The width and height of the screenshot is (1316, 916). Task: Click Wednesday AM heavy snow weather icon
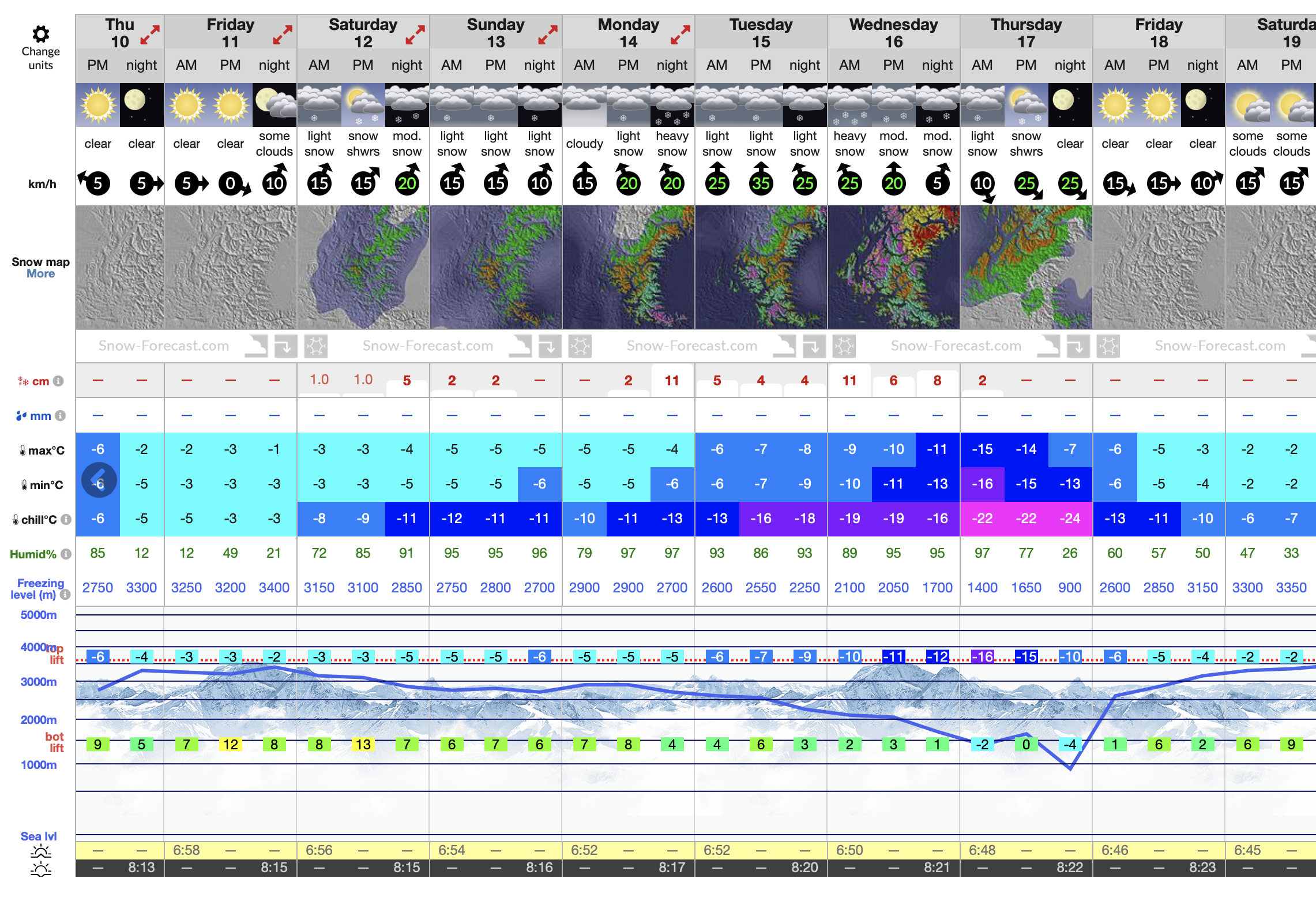click(x=849, y=105)
